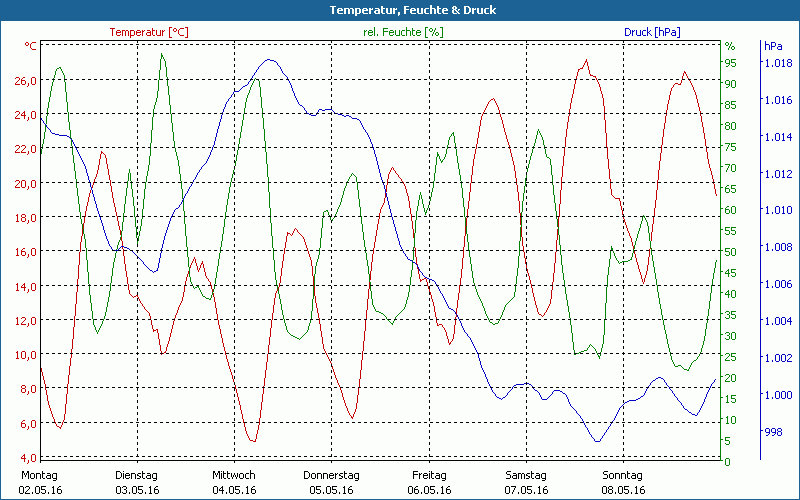Viewport: 800px width, 500px height.
Task: Click the 1.018 pressure axis value
Action: click(778, 63)
